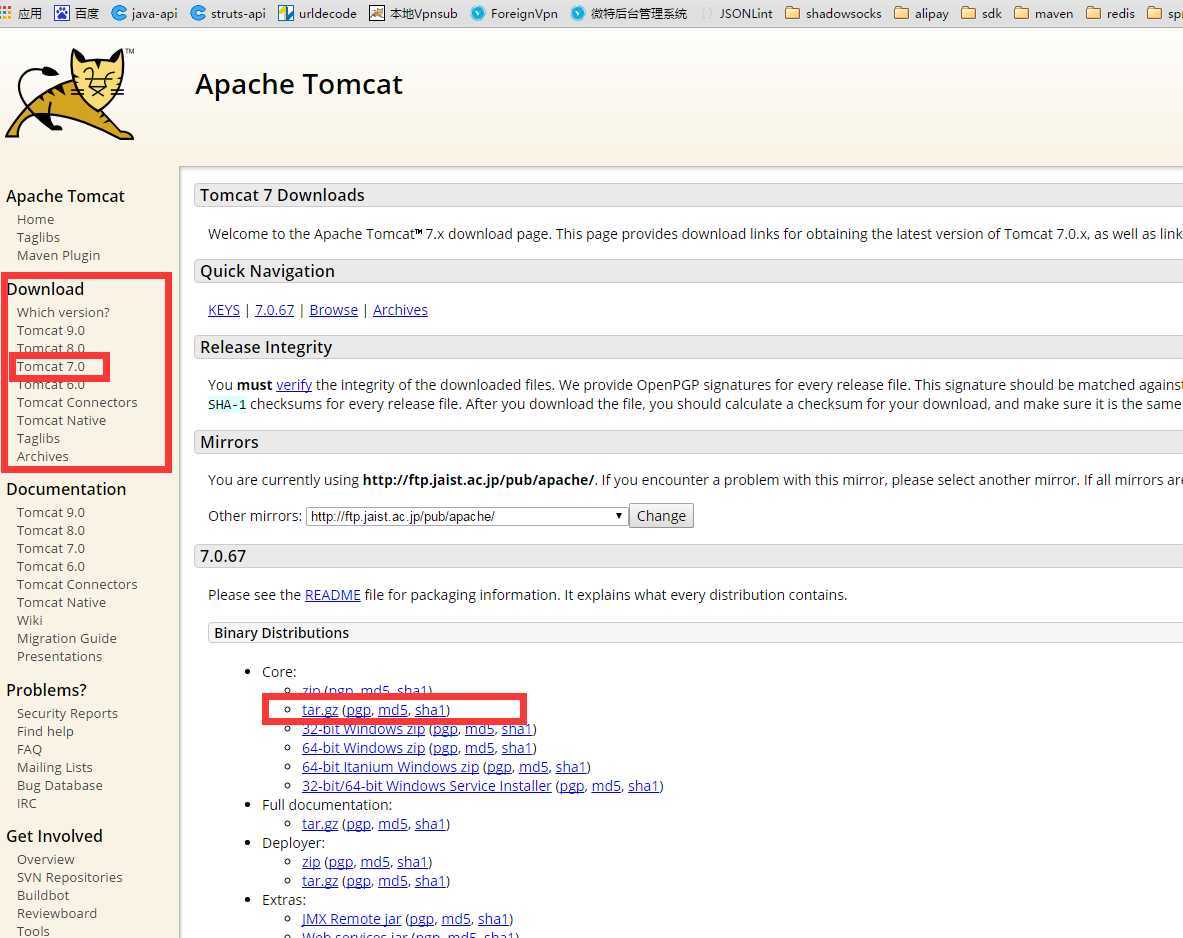
Task: Open the Browse link
Action: pos(333,310)
